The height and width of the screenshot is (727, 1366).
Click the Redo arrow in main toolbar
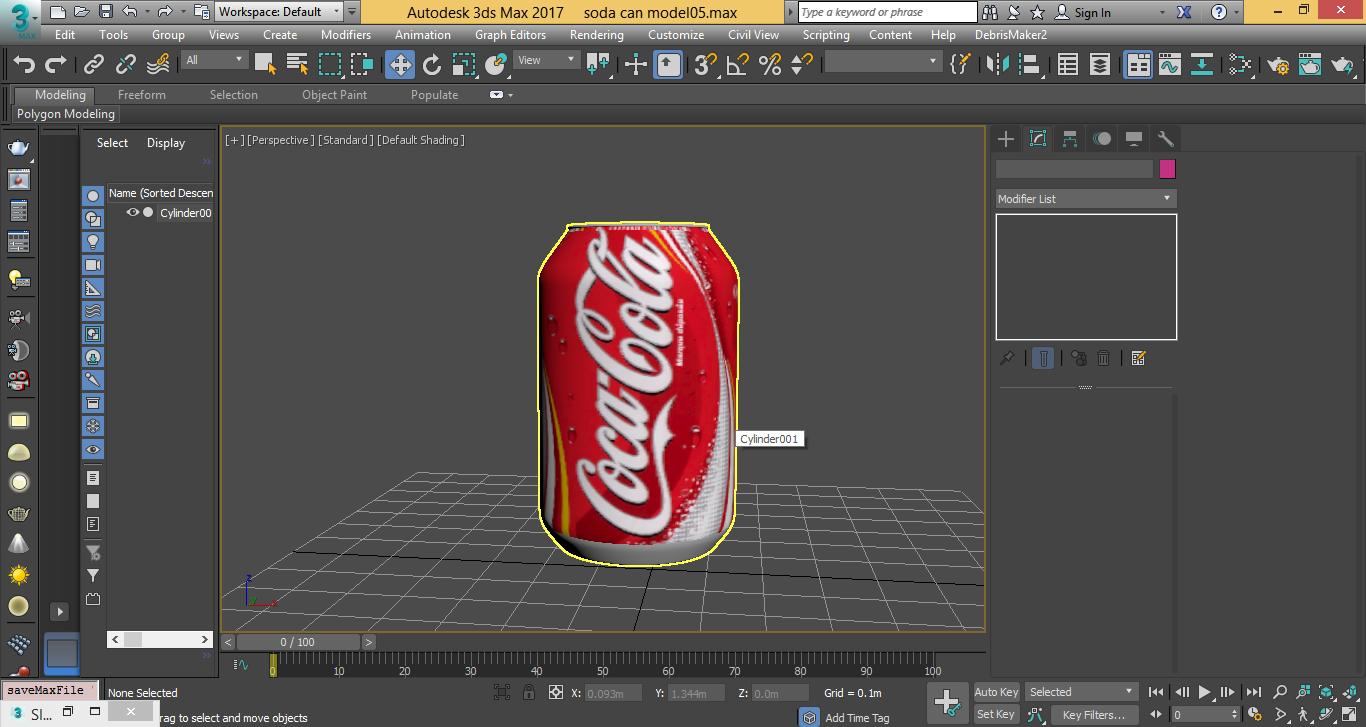[x=56, y=65]
